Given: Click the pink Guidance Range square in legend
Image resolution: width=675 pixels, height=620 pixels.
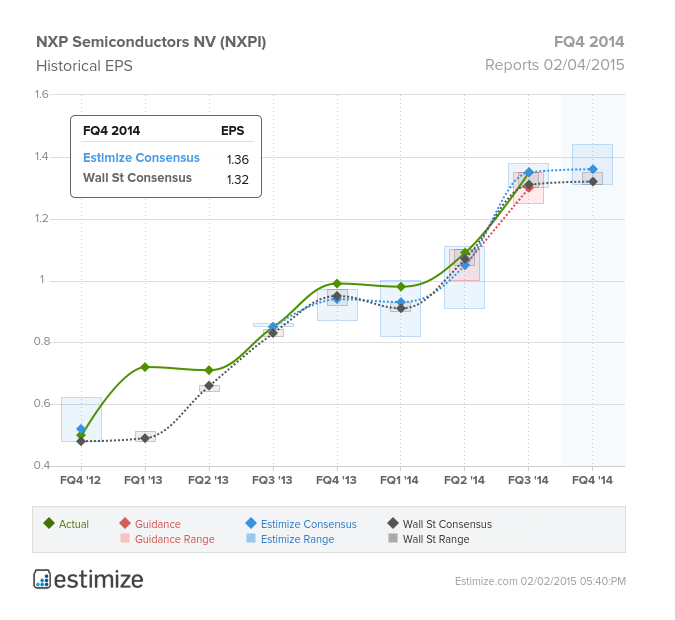Looking at the screenshot, I should (x=125, y=538).
